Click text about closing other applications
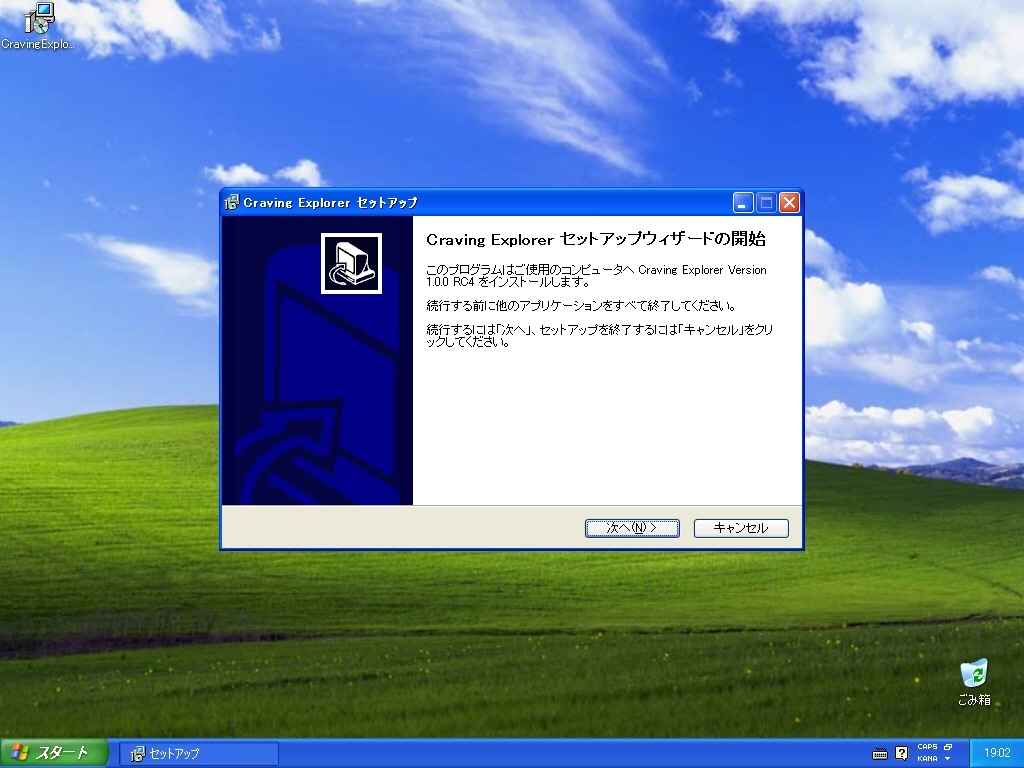 [581, 306]
